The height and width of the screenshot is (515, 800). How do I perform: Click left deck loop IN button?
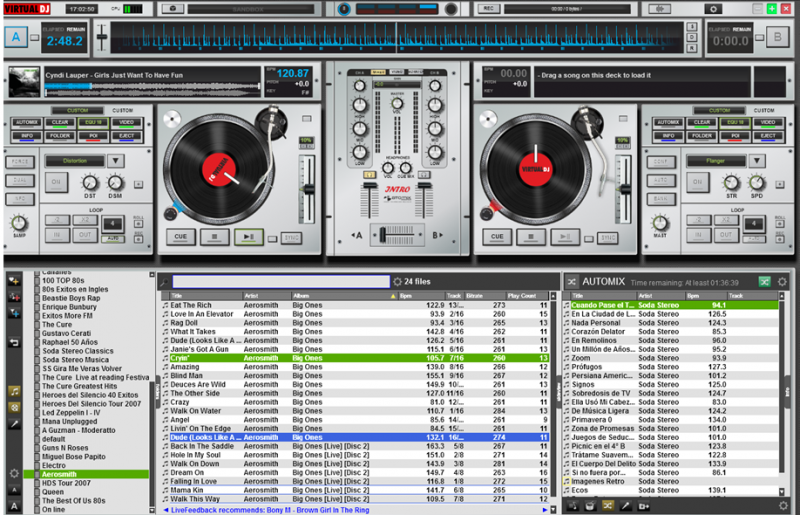(x=57, y=235)
